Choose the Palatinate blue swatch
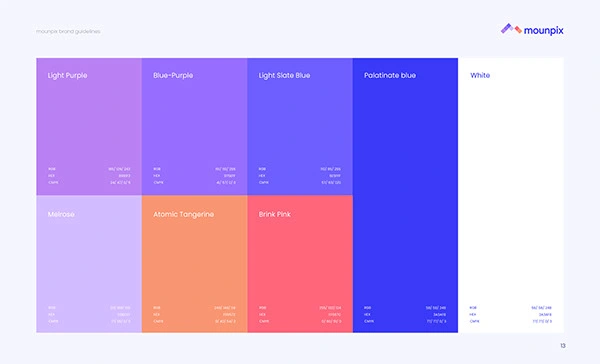The height and width of the screenshot is (364, 600). tap(405, 195)
